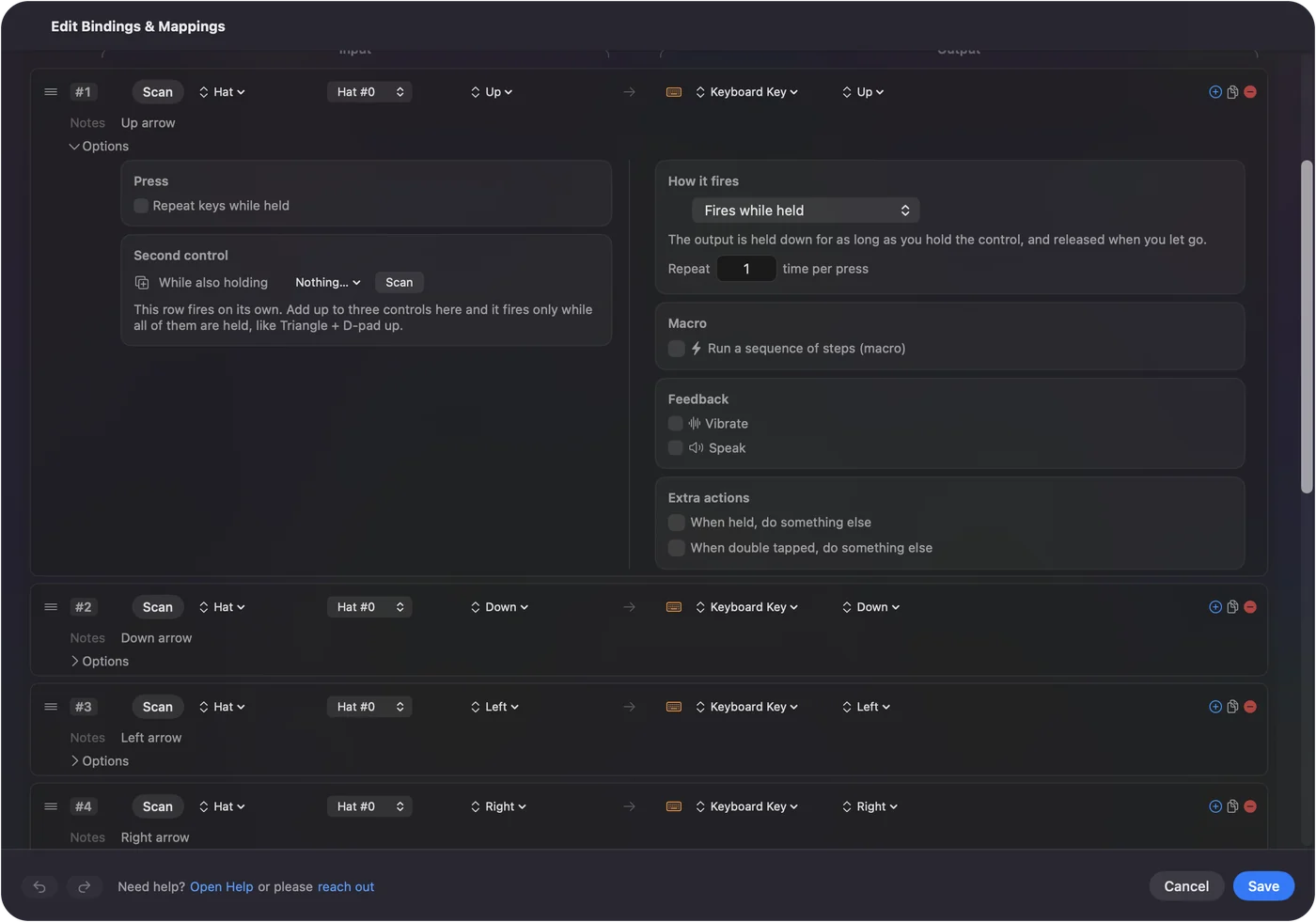This screenshot has height=922, width=1316.
Task: Duplicate binding row #4
Action: click(1232, 806)
